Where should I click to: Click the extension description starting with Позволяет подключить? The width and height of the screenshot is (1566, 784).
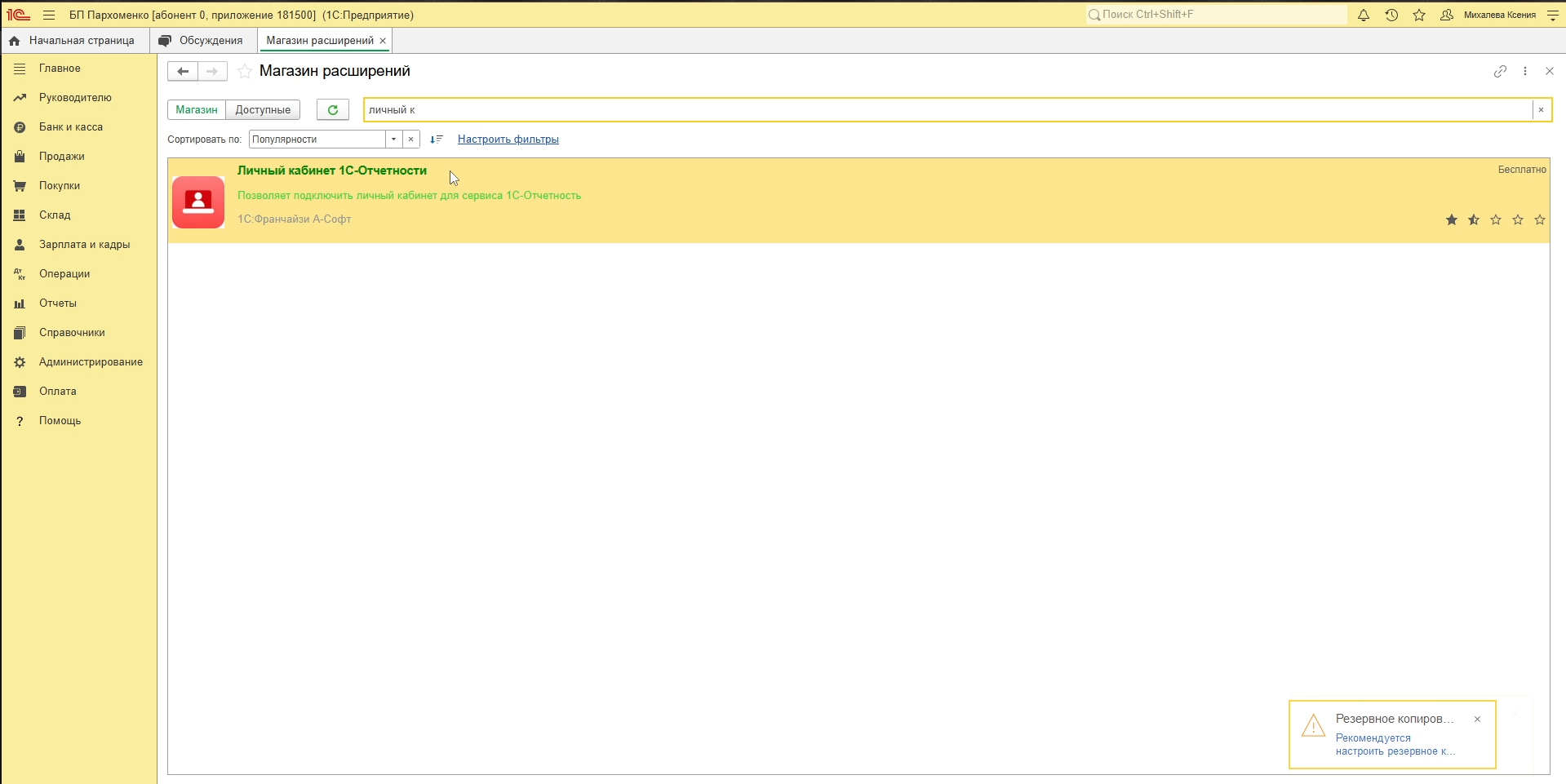(409, 196)
